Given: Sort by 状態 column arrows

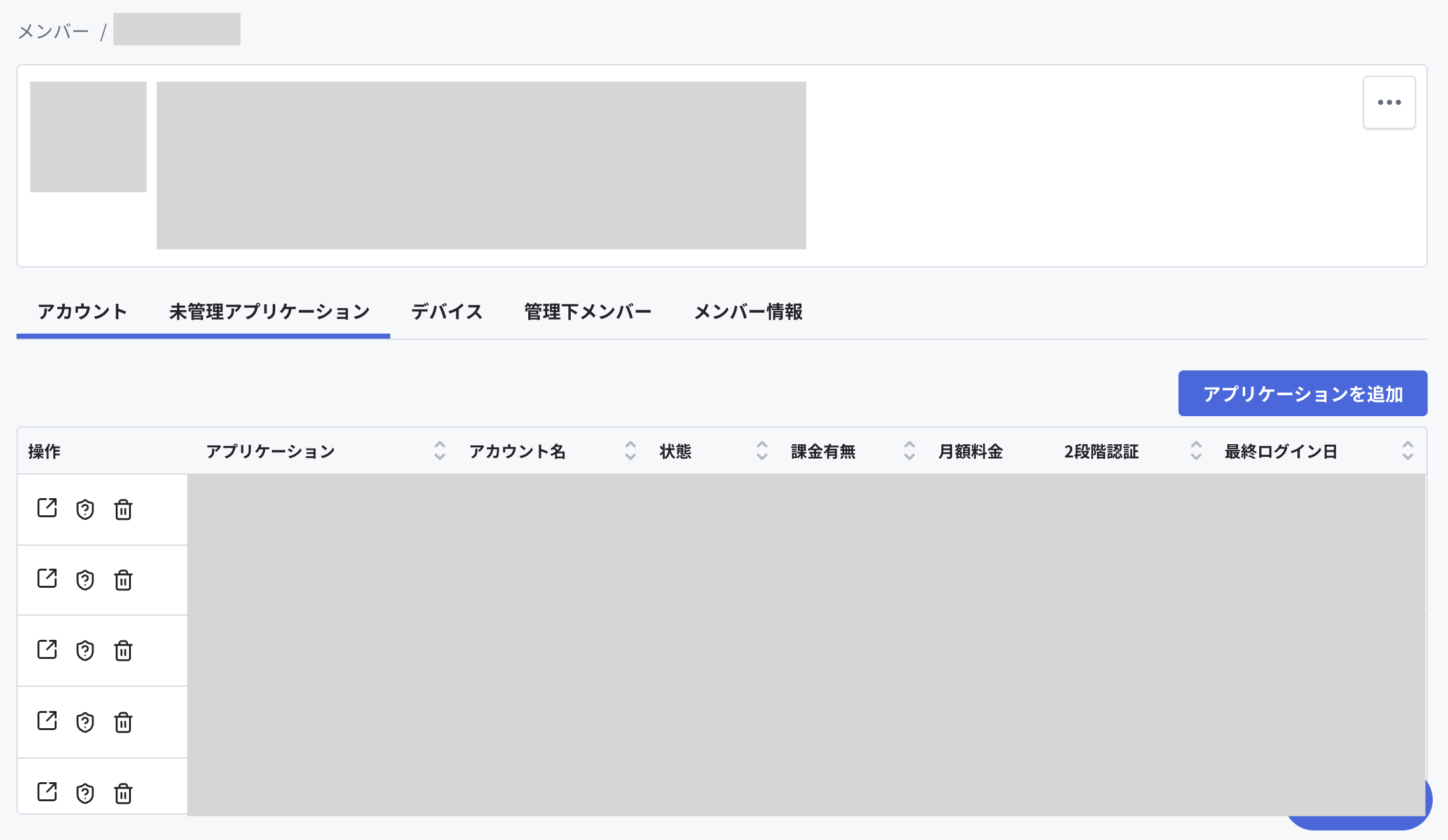Looking at the screenshot, I should tap(762, 450).
